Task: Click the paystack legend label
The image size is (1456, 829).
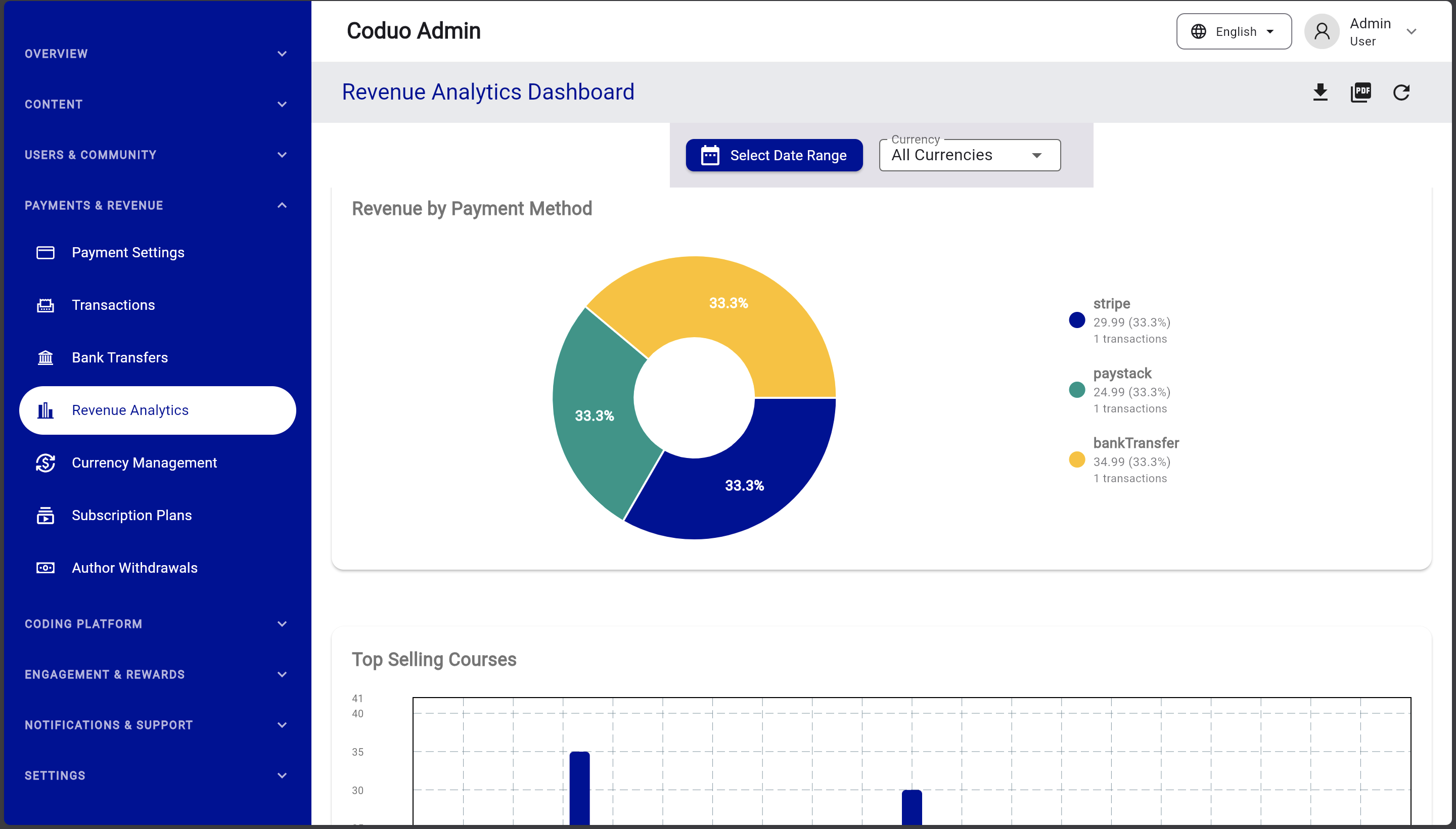Action: click(x=1122, y=374)
